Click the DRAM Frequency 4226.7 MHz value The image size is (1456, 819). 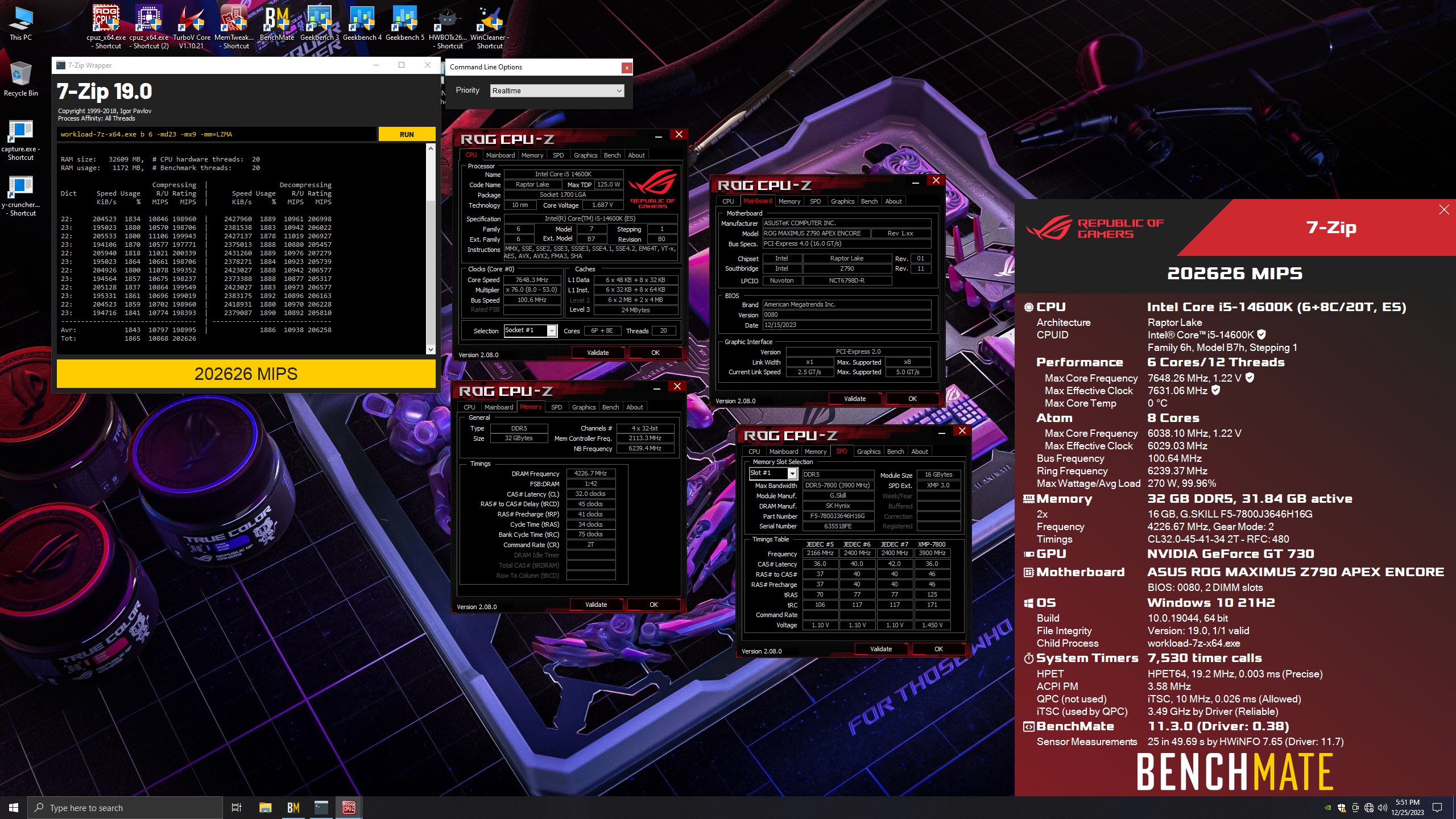click(x=590, y=473)
